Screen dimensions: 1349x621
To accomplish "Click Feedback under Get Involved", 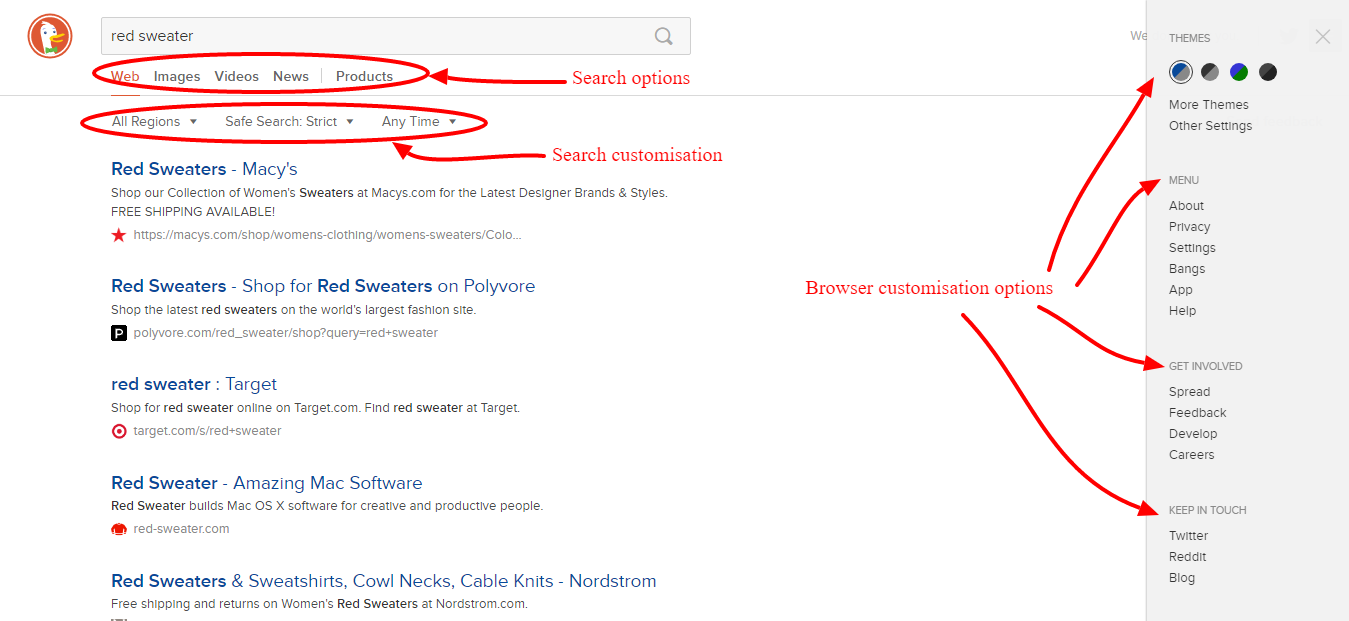I will [x=1198, y=413].
